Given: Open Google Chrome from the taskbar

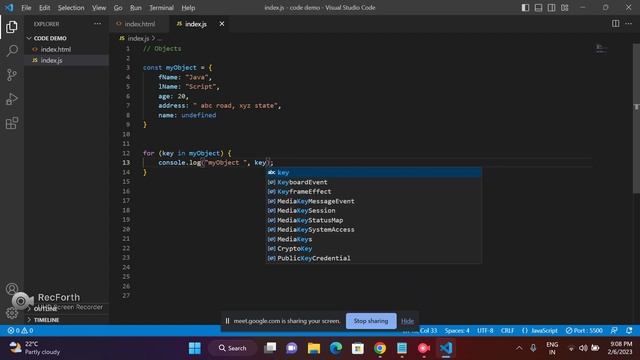Looking at the screenshot, I should 380,348.
